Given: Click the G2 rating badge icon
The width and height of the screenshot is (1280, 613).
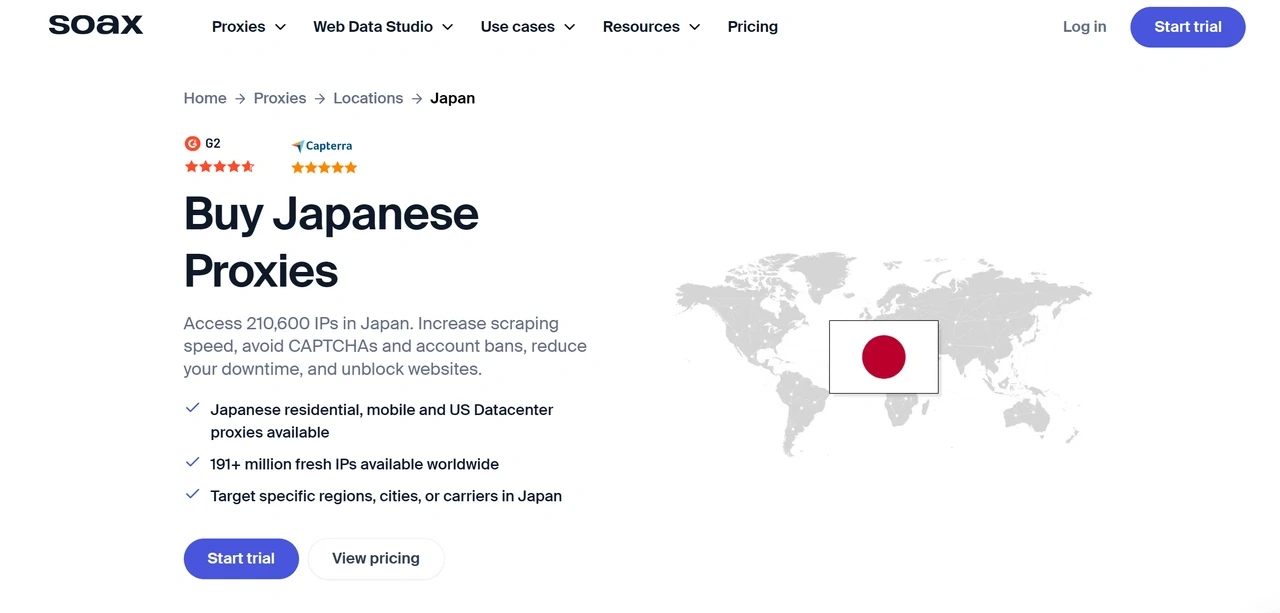Looking at the screenshot, I should 192,143.
